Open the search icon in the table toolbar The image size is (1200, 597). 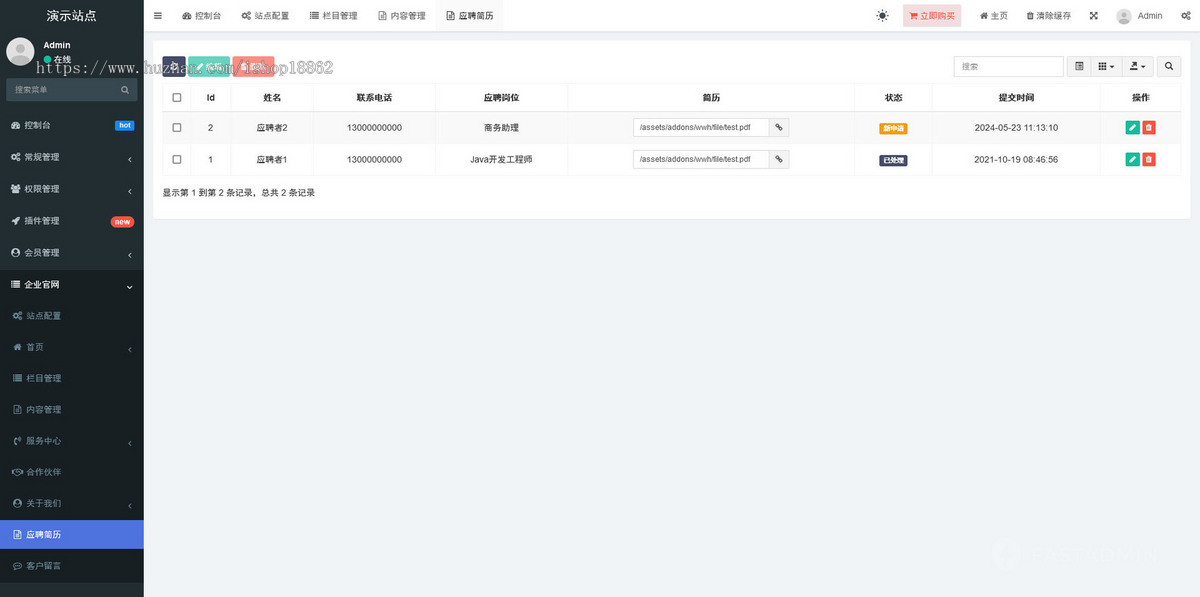pos(1168,66)
